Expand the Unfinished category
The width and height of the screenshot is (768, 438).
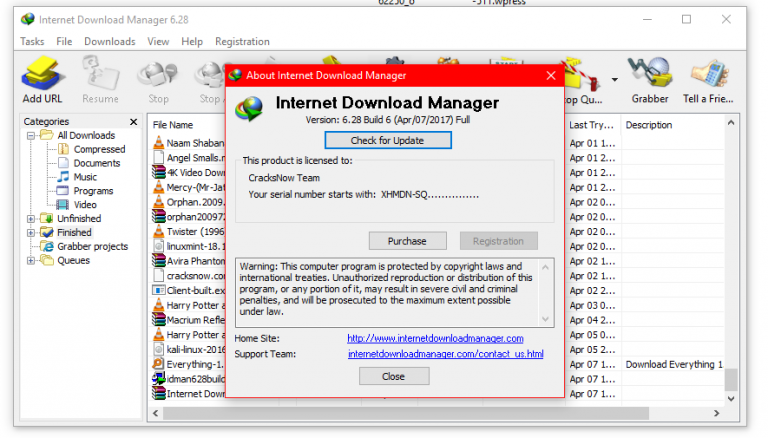[x=31, y=219]
